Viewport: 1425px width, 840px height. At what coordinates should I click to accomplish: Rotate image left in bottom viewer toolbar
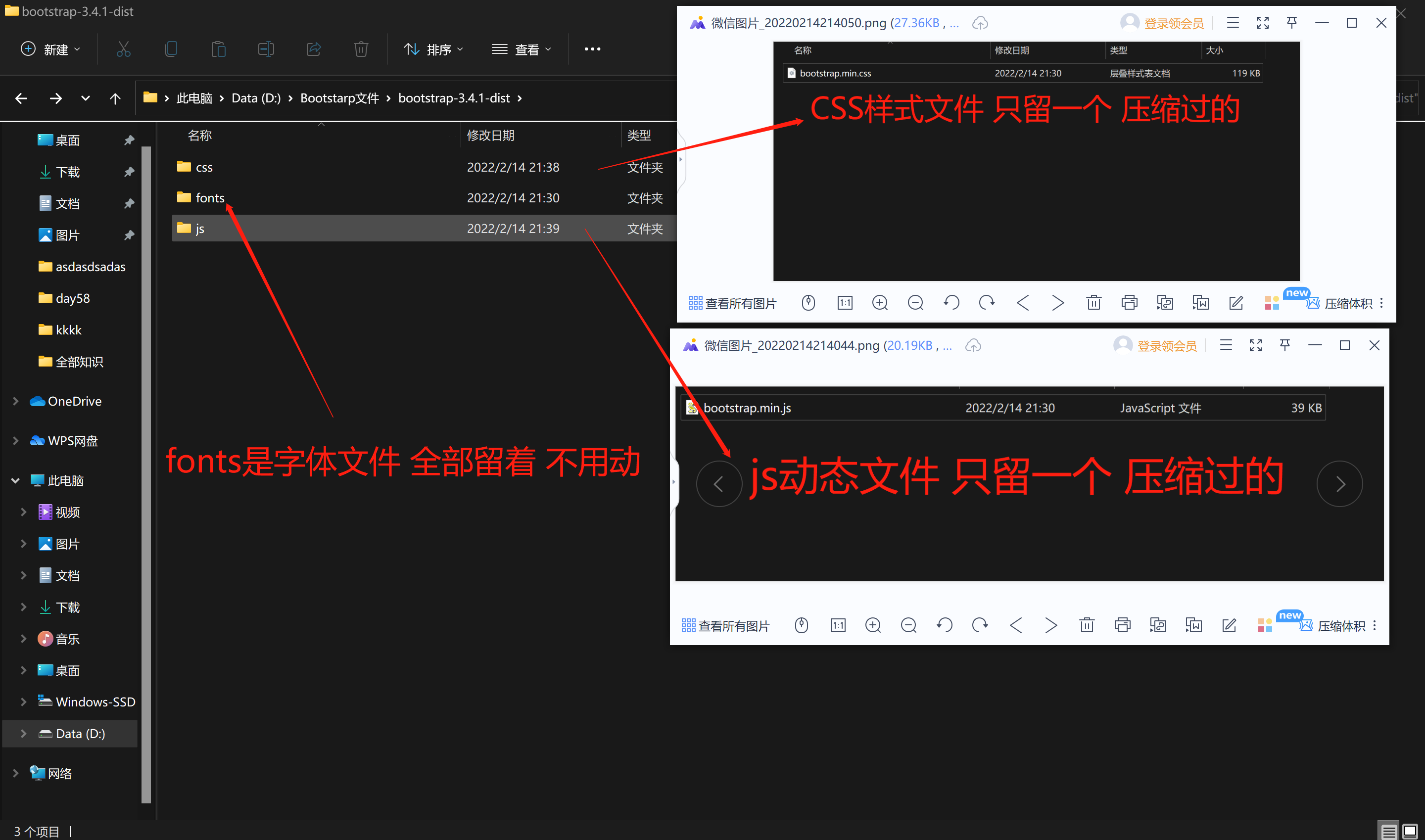(945, 625)
